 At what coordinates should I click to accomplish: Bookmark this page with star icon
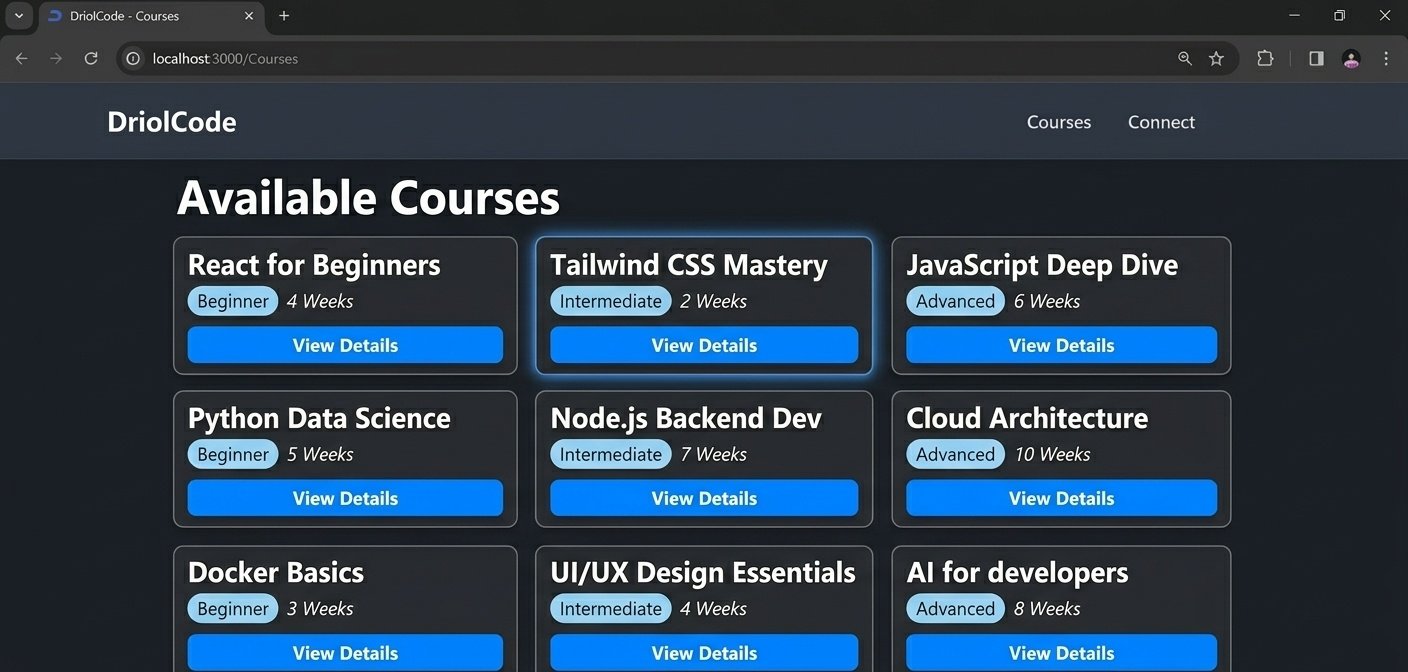pos(1216,59)
